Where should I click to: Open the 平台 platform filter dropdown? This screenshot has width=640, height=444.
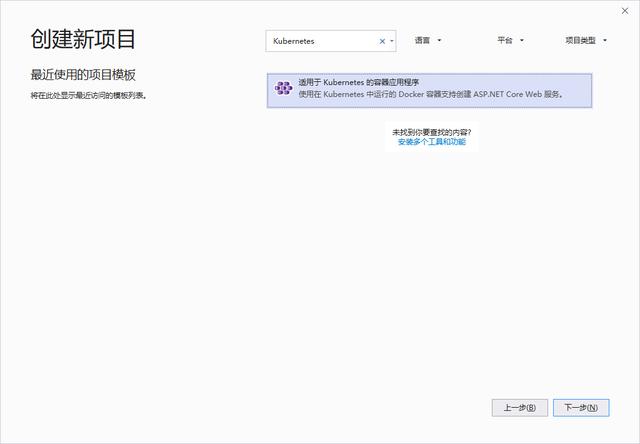tap(510, 40)
